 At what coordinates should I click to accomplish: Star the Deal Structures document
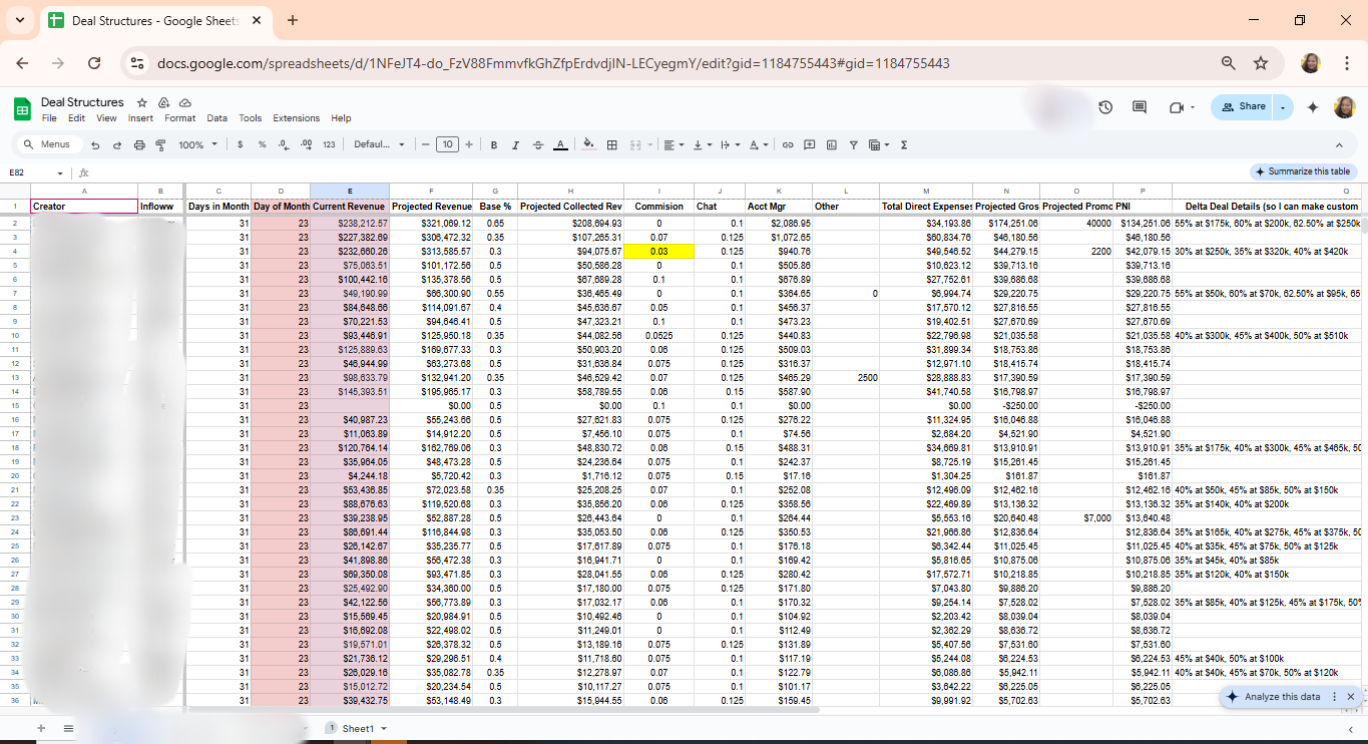click(142, 103)
